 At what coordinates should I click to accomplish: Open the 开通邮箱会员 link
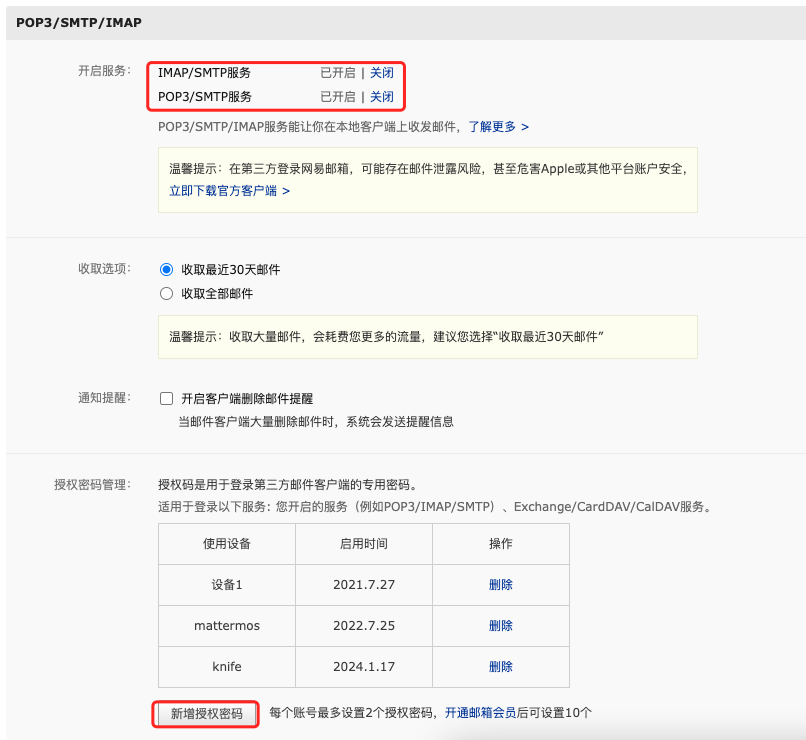[x=480, y=714]
